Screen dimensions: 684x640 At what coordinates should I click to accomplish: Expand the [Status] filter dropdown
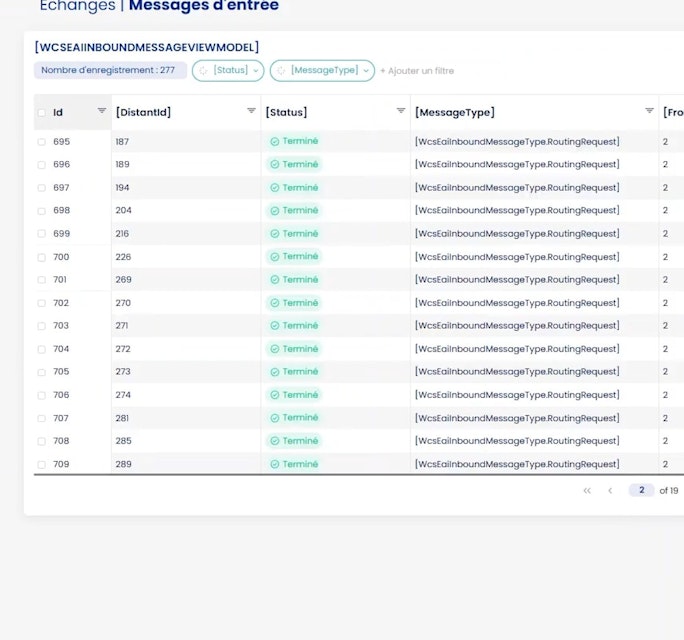point(229,71)
